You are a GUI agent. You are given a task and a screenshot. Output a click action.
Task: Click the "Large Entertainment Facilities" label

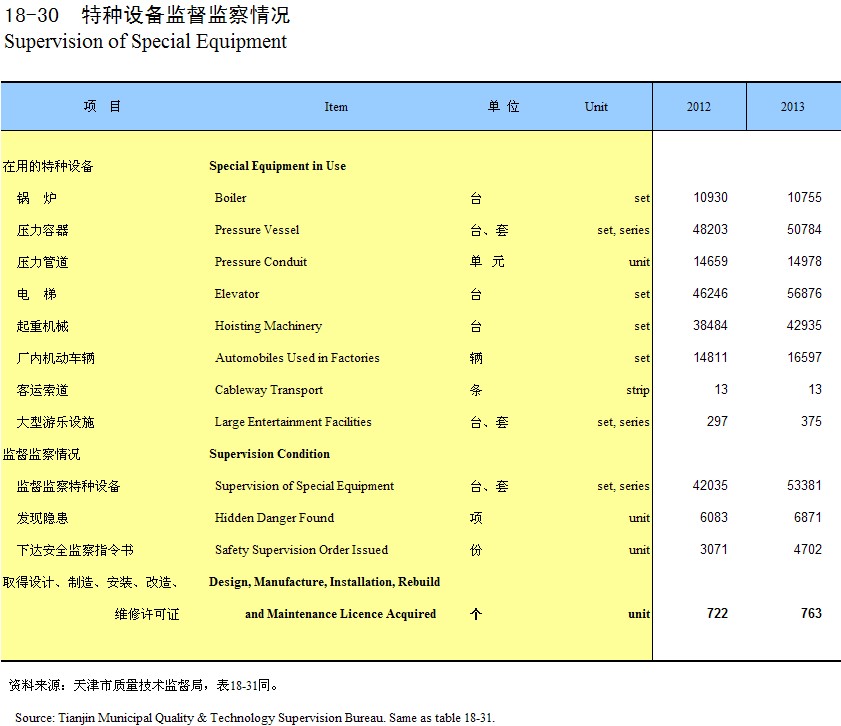click(293, 422)
